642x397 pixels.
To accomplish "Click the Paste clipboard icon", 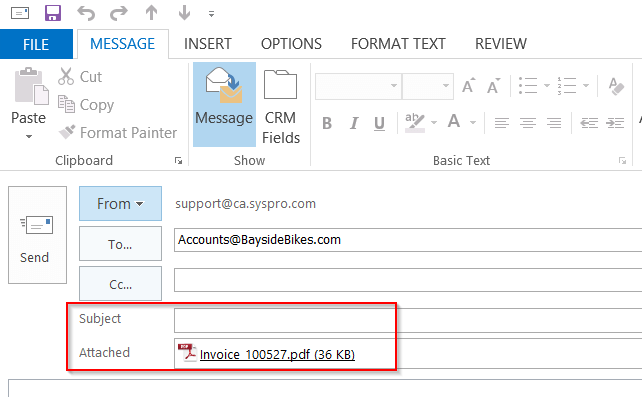I will [x=31, y=86].
